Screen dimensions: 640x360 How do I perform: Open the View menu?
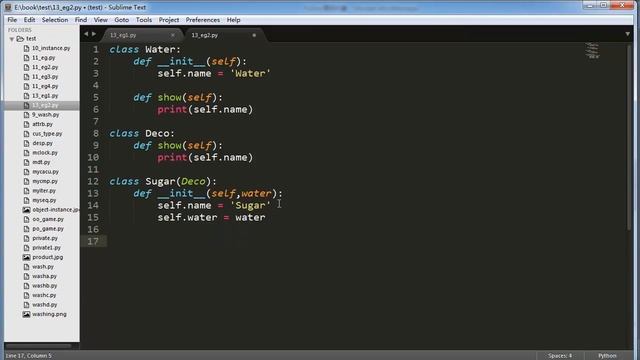point(100,20)
